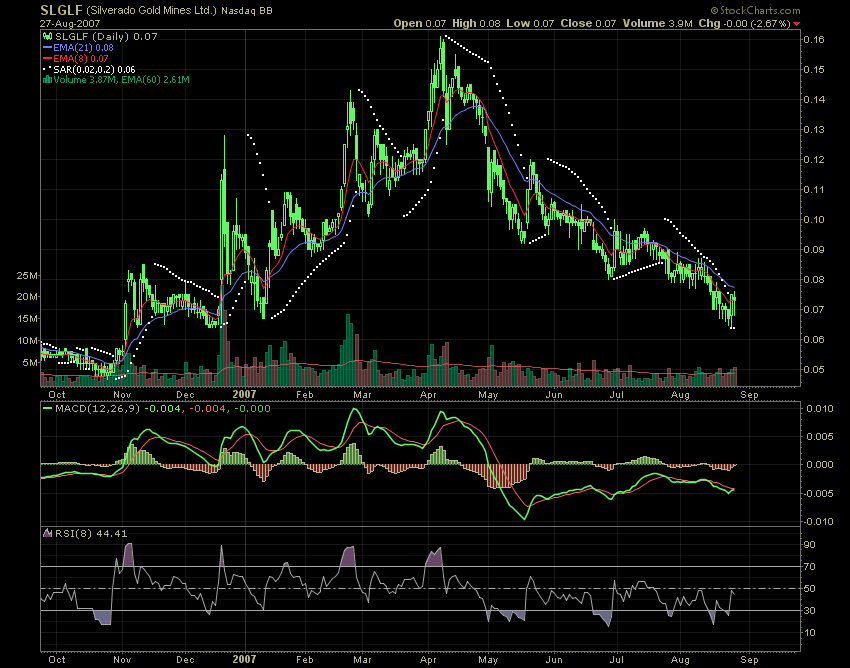Click the blue EMA(21) line swatch
The image size is (850, 668).
(47, 48)
